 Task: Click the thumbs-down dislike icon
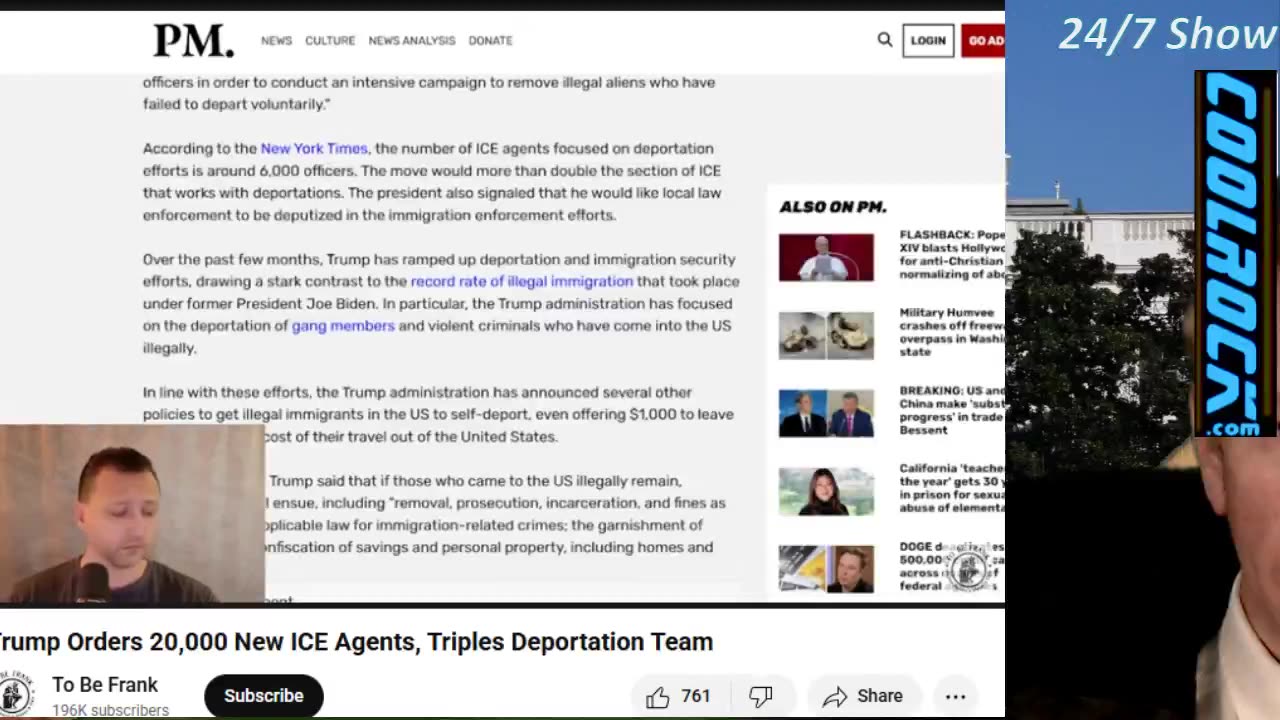pos(761,697)
